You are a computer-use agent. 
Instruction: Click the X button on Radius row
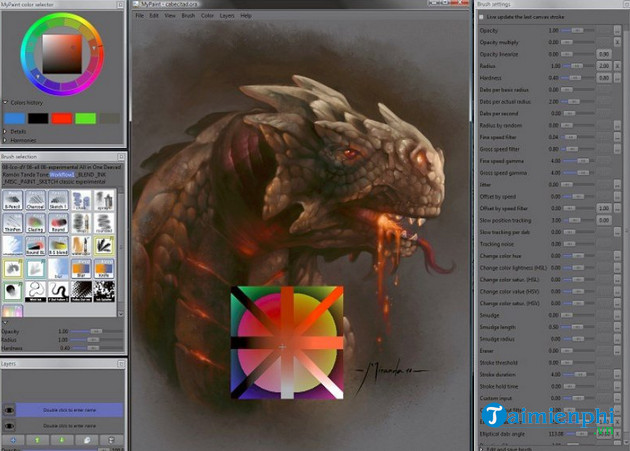coord(618,66)
